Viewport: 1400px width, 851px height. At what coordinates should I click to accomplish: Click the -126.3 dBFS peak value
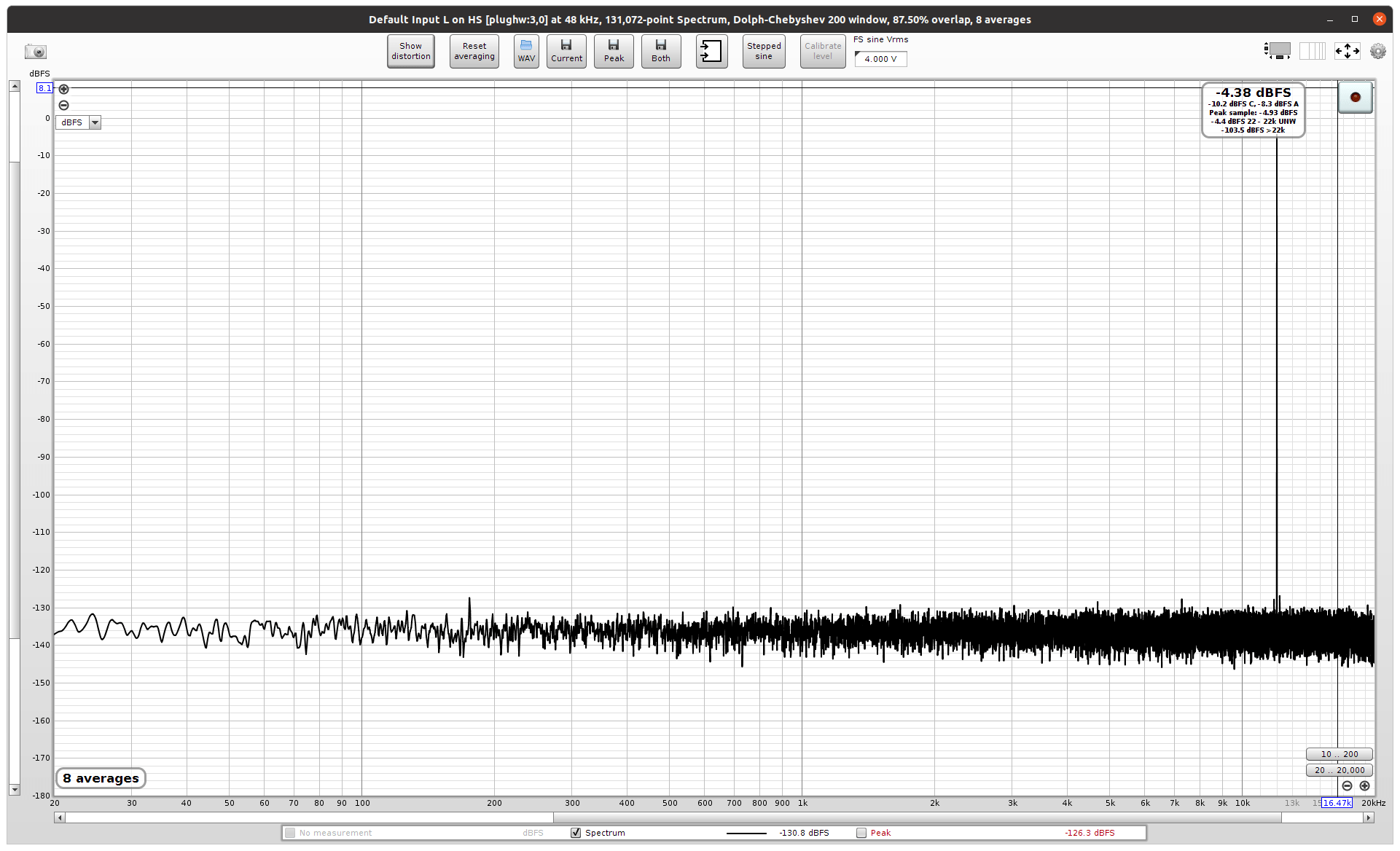tap(1090, 833)
